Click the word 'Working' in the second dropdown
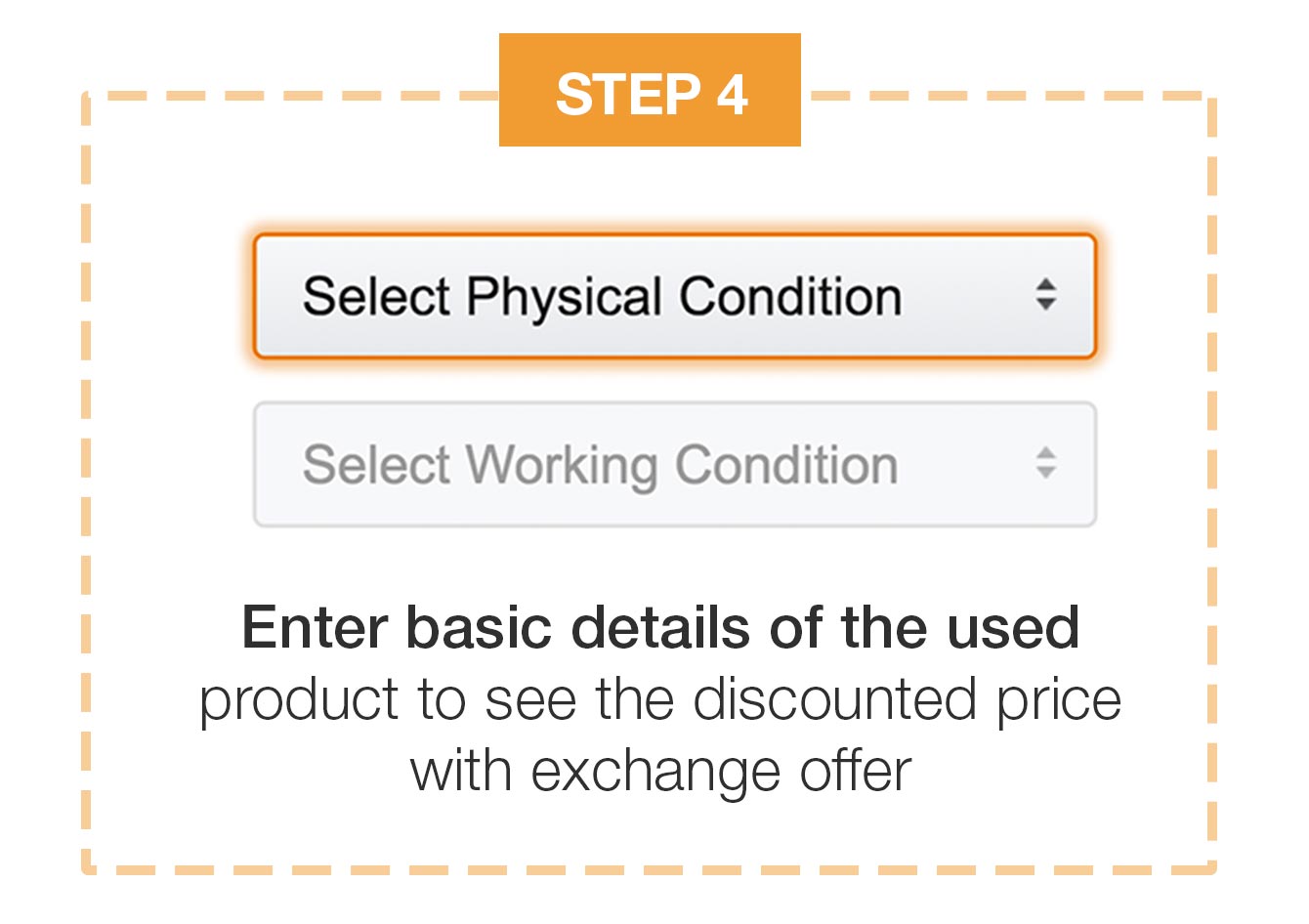1309x924 pixels. pos(562,466)
